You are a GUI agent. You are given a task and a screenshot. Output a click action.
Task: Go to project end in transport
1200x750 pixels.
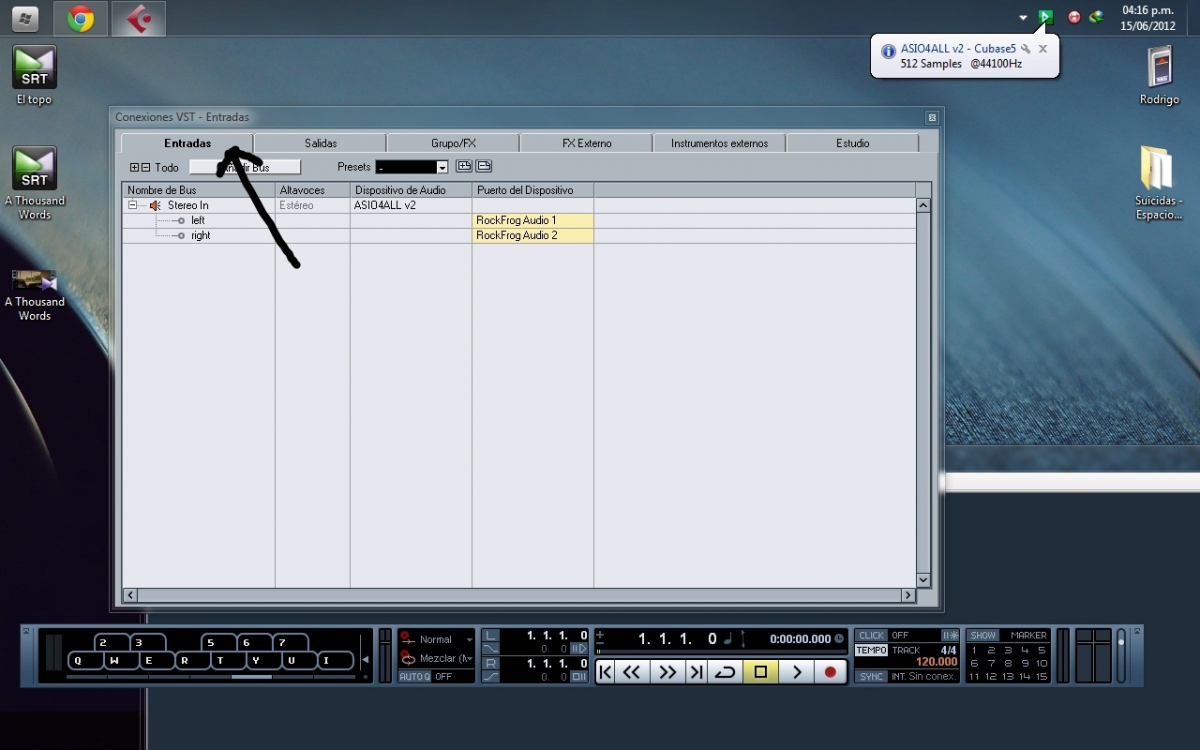click(x=697, y=672)
